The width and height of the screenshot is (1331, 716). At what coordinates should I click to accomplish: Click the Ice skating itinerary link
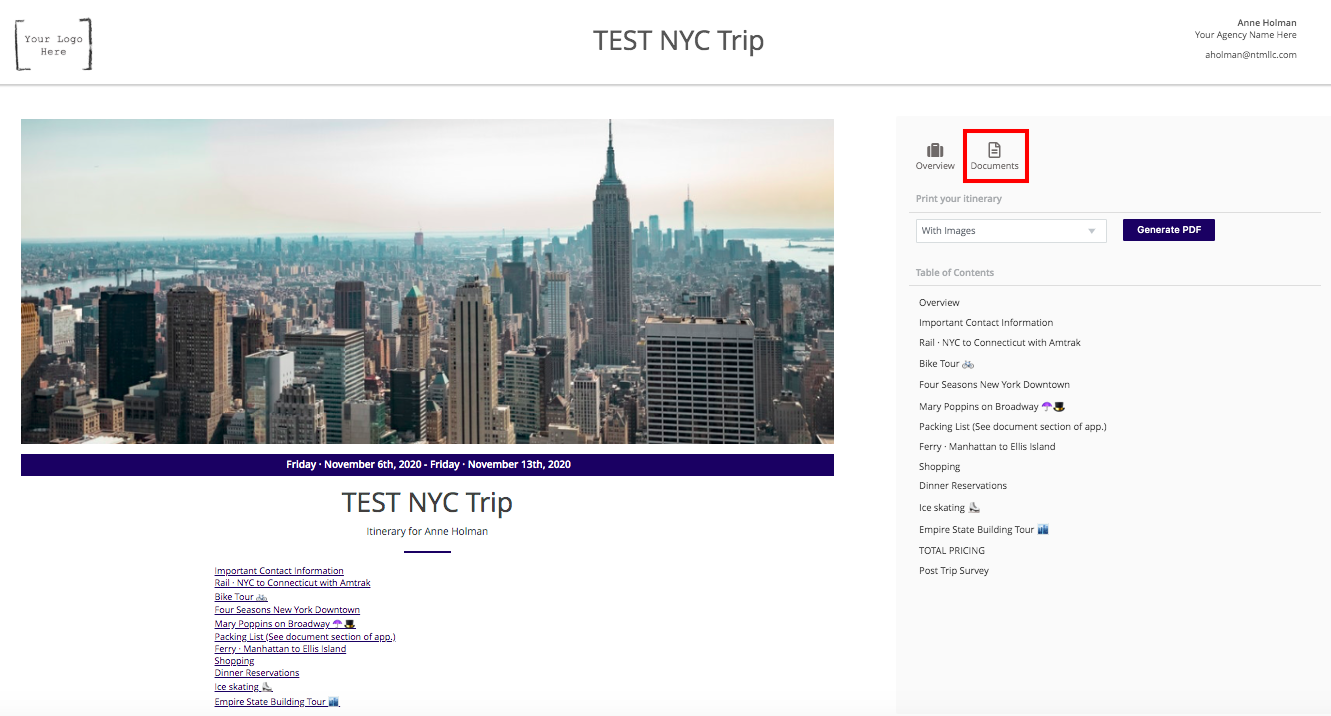pyautogui.click(x=243, y=687)
